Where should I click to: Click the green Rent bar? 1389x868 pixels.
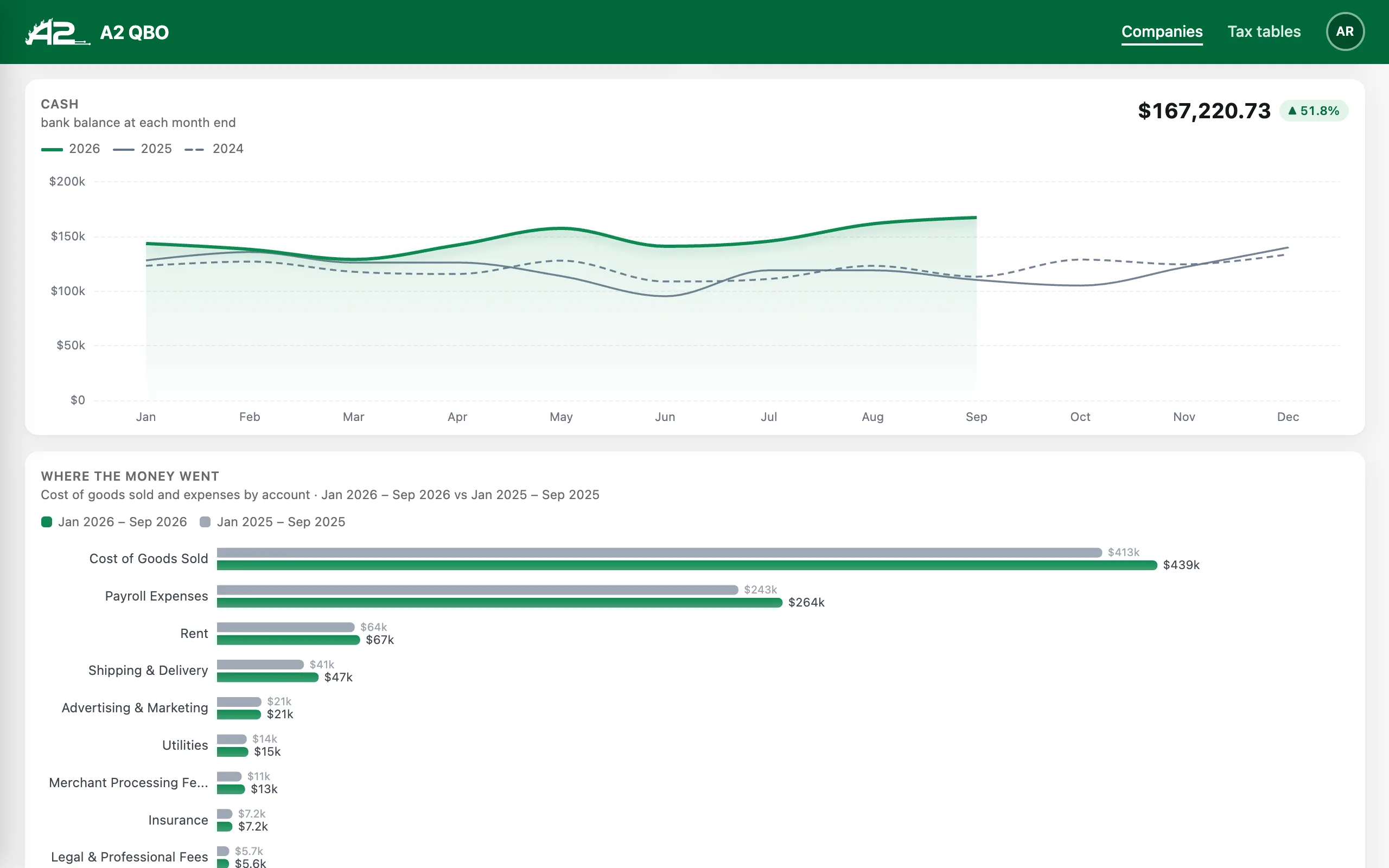(288, 640)
